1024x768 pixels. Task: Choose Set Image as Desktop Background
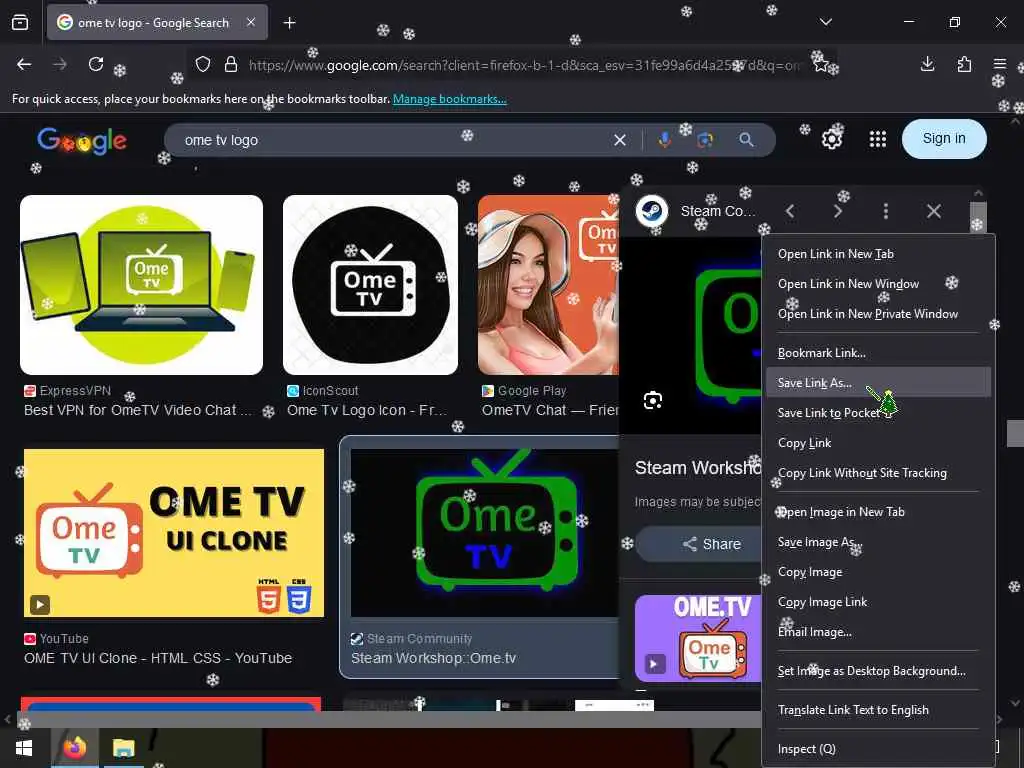878,671
